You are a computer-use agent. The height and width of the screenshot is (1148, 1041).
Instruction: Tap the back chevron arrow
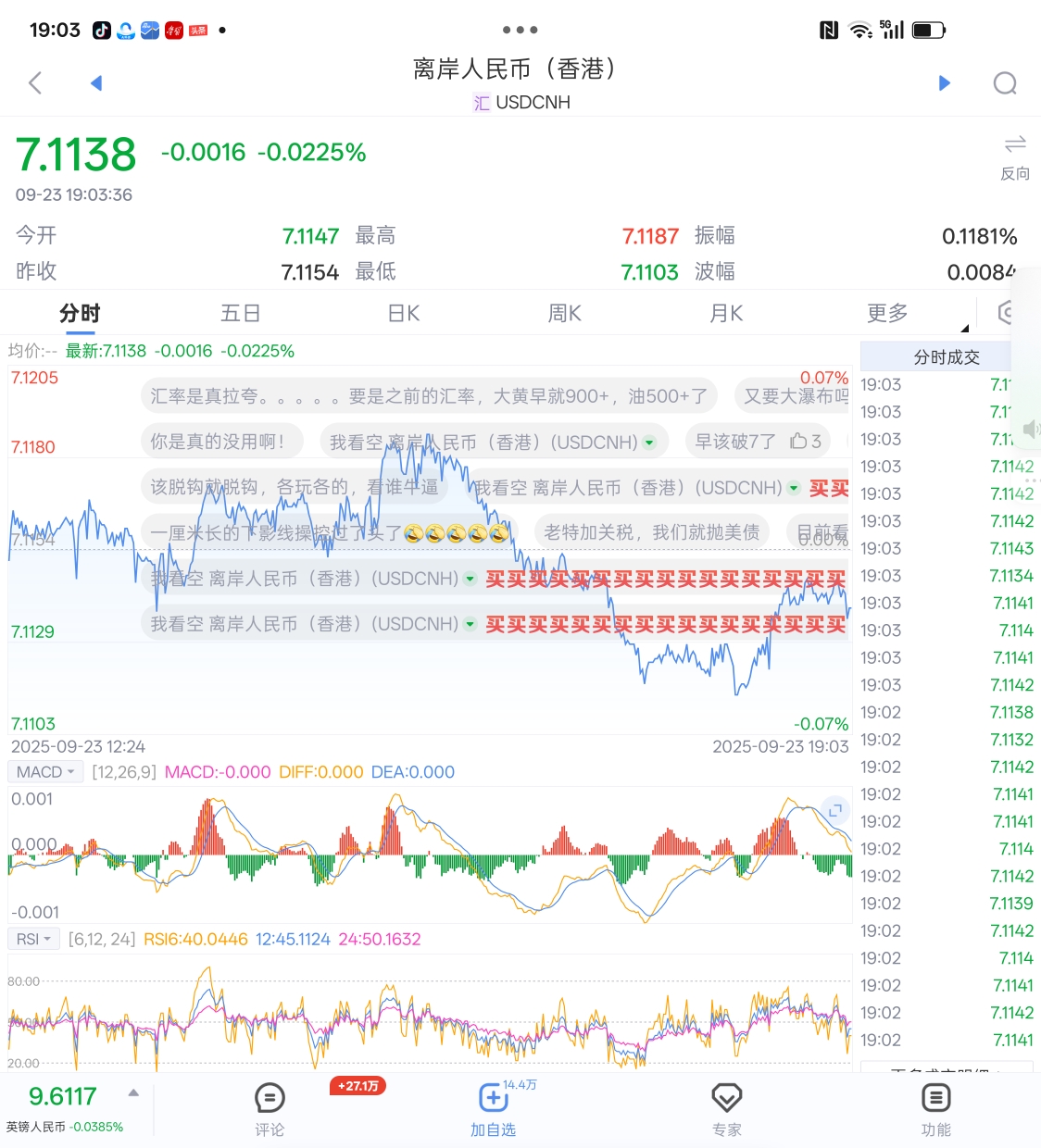click(x=35, y=83)
